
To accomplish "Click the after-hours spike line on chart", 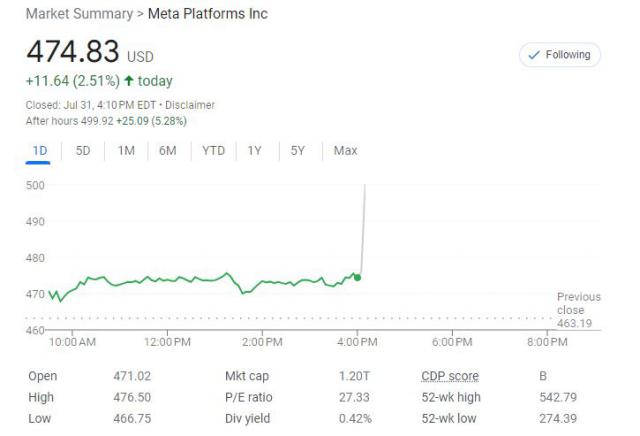I will tap(361, 230).
